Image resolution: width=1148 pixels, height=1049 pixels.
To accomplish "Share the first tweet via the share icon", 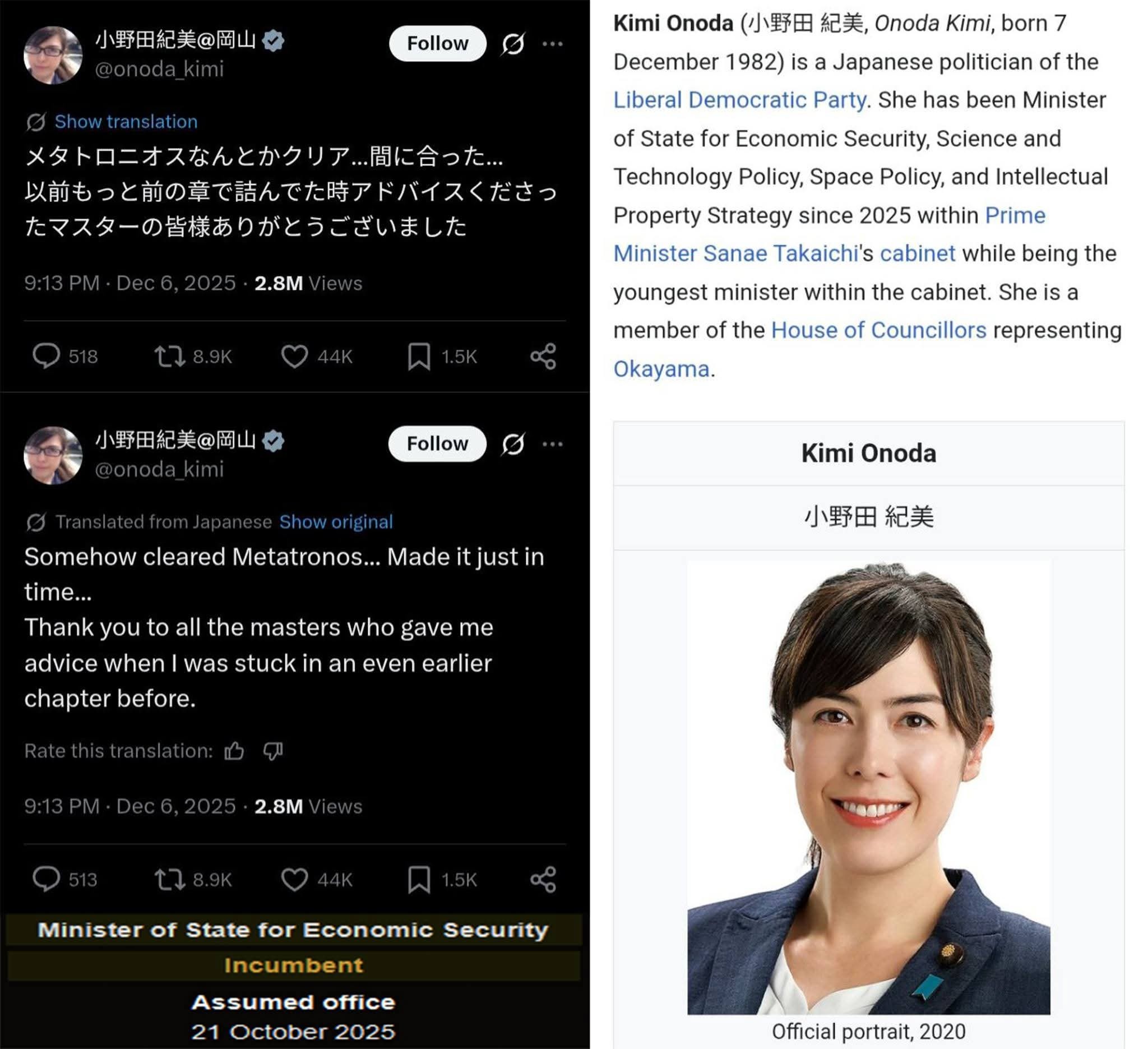I will coord(543,356).
